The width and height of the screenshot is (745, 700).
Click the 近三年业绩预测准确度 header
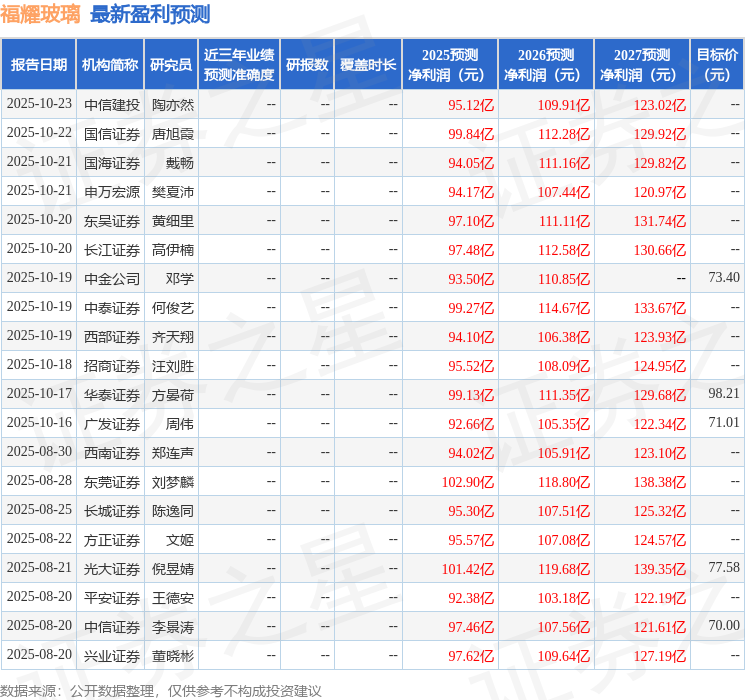(x=238, y=64)
